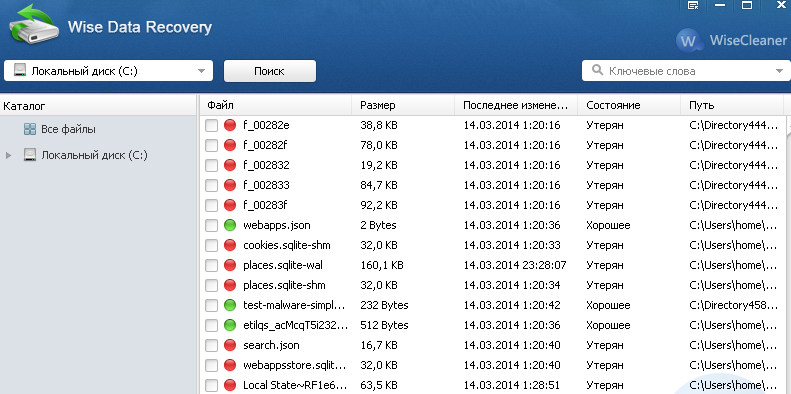The image size is (791, 394).
Task: Click the timestamp 14.03.2014 23:28:07
Action: 515,265
